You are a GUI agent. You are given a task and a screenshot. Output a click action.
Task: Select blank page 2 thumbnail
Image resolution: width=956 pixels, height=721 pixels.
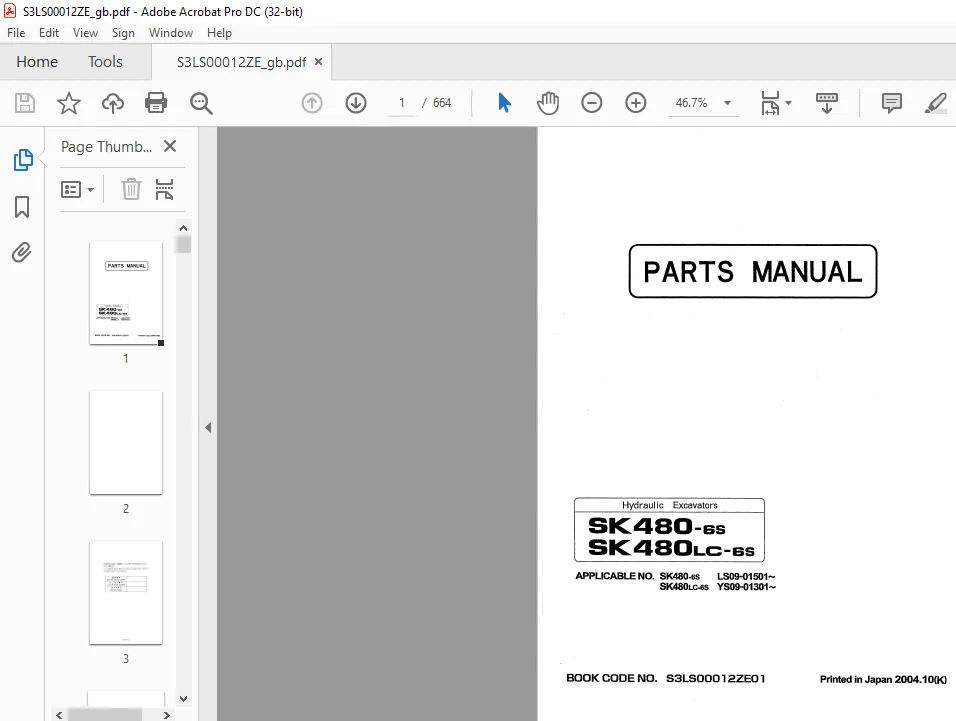(x=126, y=442)
